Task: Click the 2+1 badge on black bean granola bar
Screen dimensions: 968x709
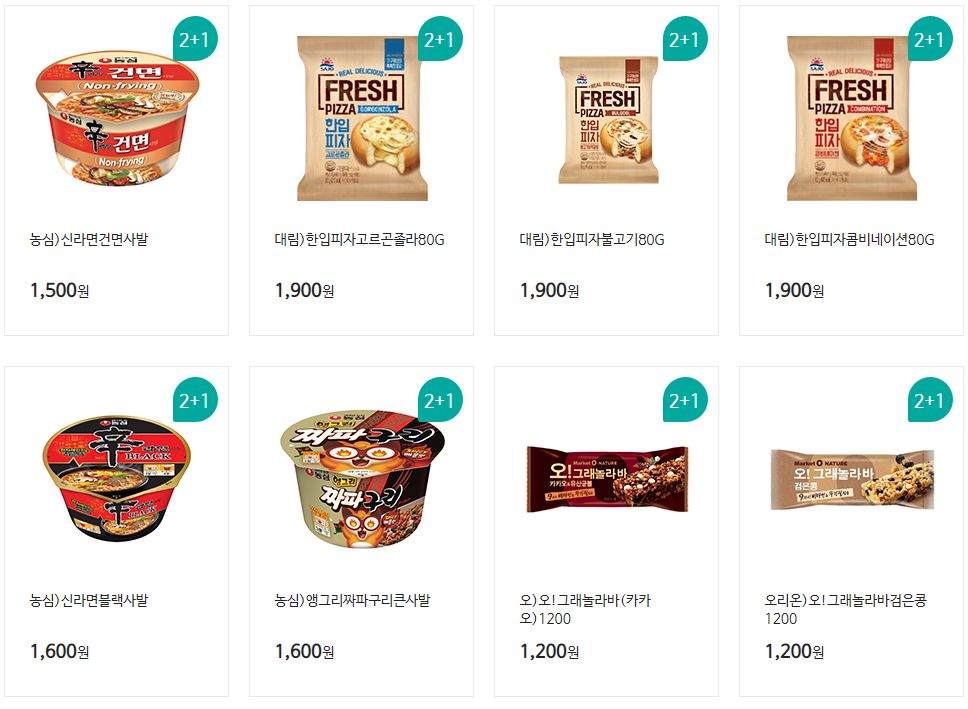Action: pyautogui.click(x=929, y=400)
